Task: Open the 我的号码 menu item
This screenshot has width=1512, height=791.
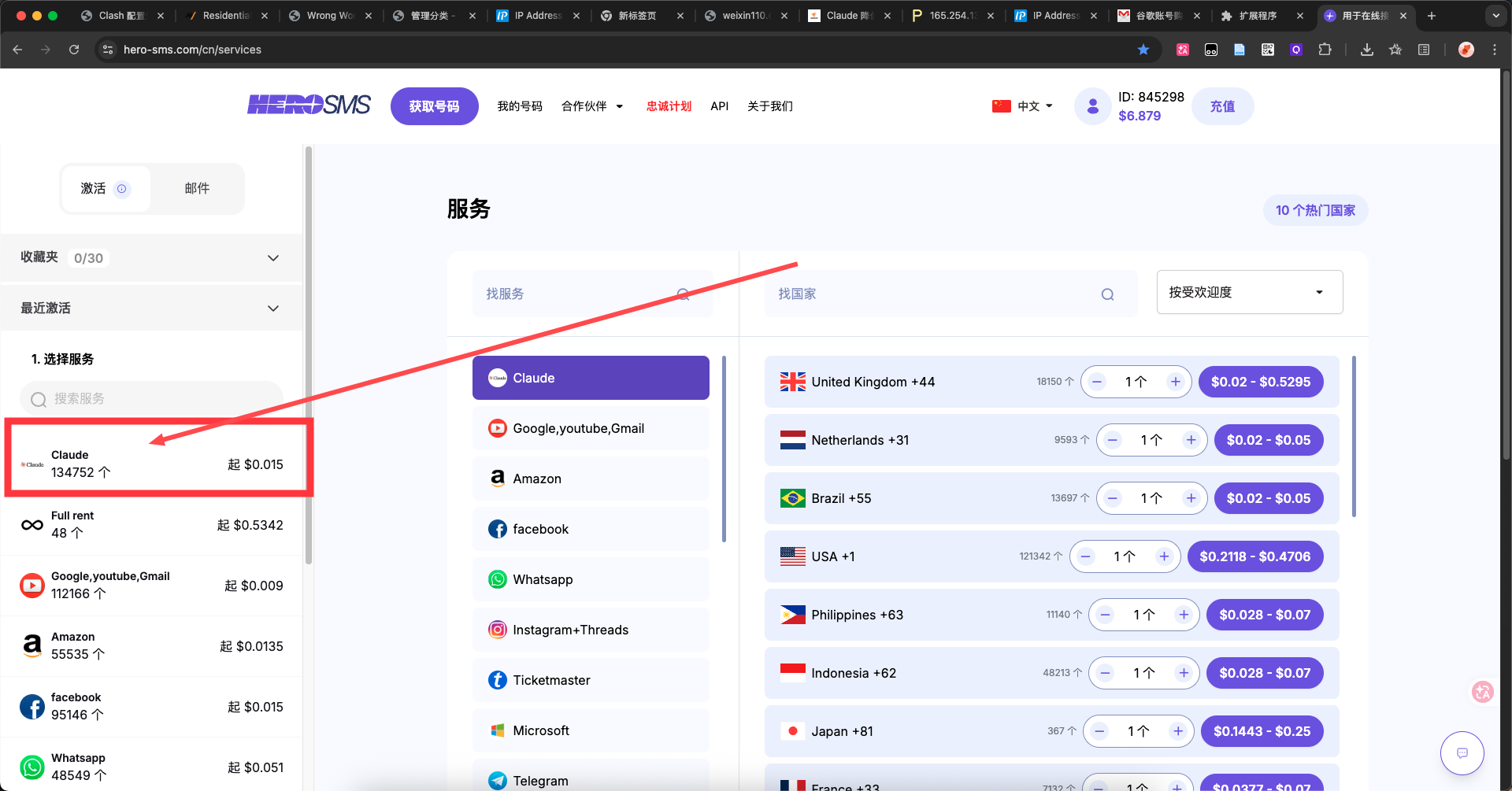Action: tap(520, 106)
